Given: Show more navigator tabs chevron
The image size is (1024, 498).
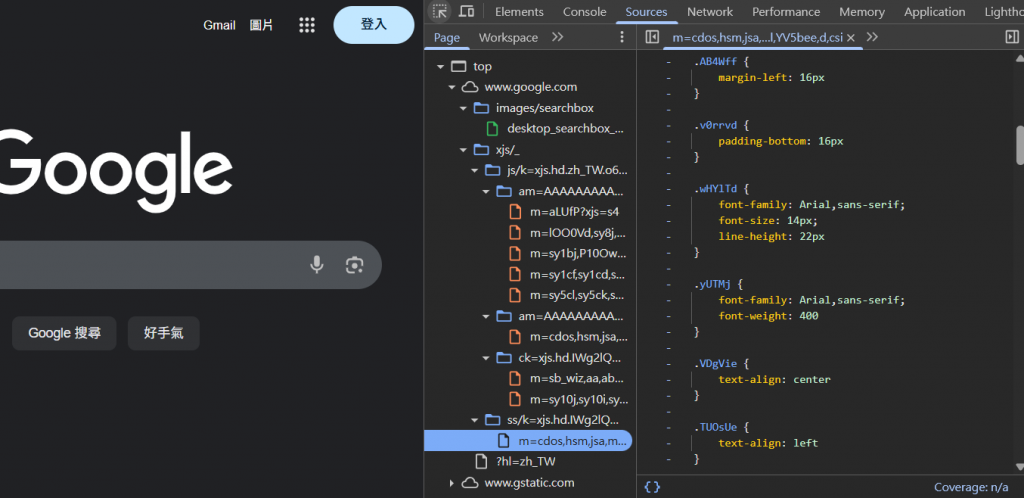Looking at the screenshot, I should tap(557, 37).
